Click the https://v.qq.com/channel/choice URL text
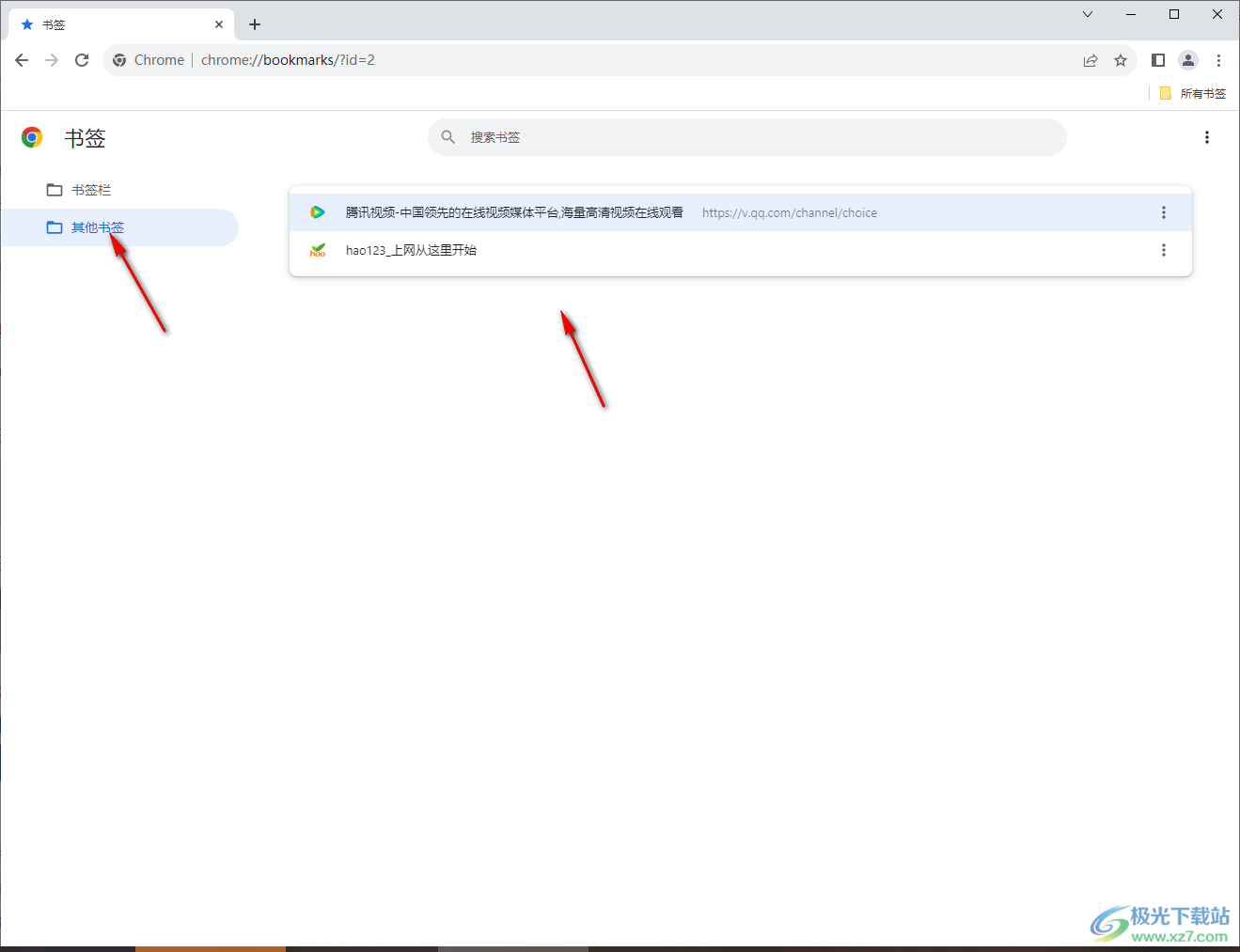The height and width of the screenshot is (952, 1240). (790, 213)
